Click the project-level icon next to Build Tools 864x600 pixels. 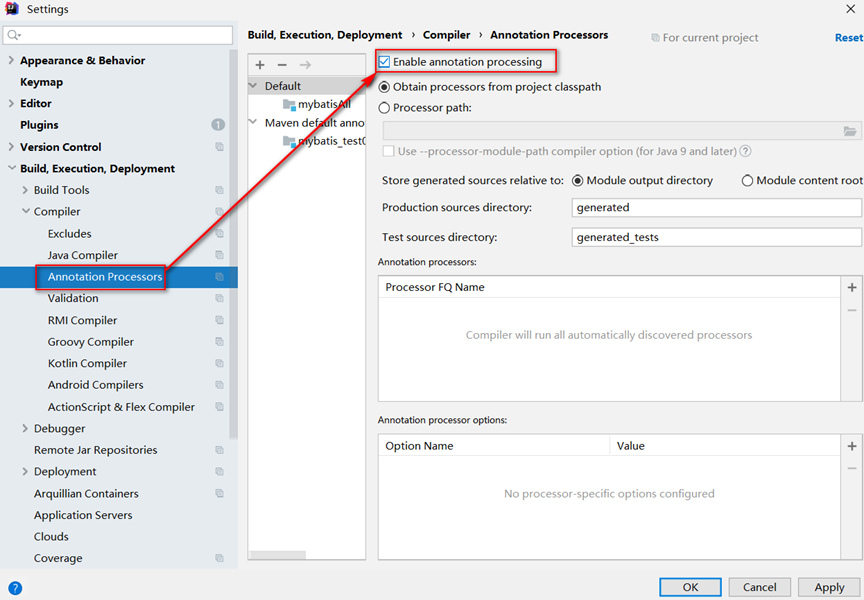click(x=219, y=190)
